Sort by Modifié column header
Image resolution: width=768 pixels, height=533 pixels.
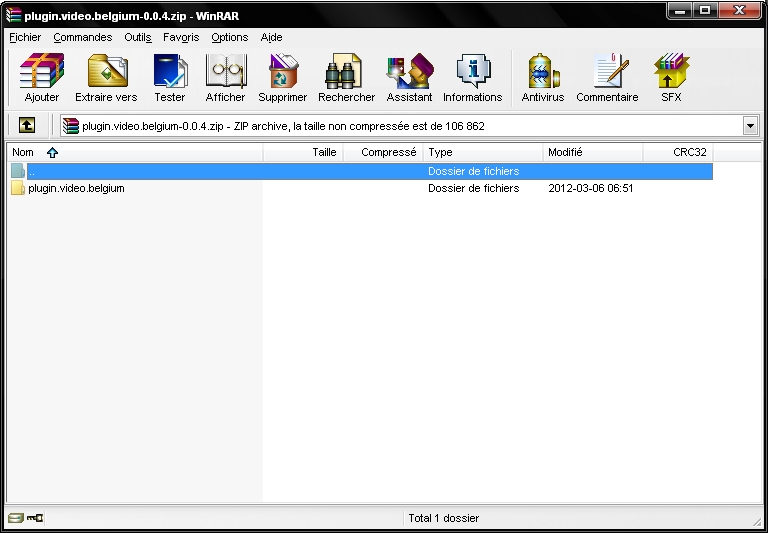593,152
